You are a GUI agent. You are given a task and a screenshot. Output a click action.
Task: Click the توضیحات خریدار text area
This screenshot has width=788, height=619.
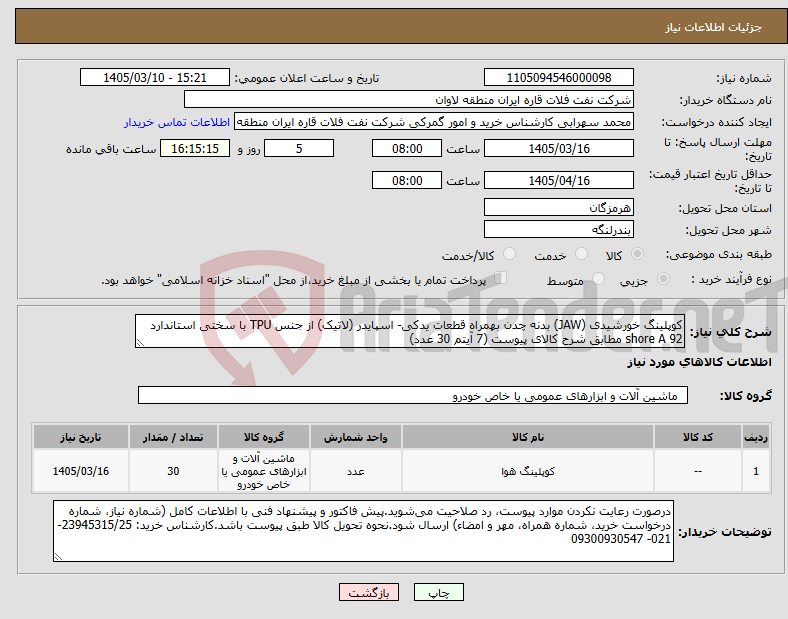[363, 531]
